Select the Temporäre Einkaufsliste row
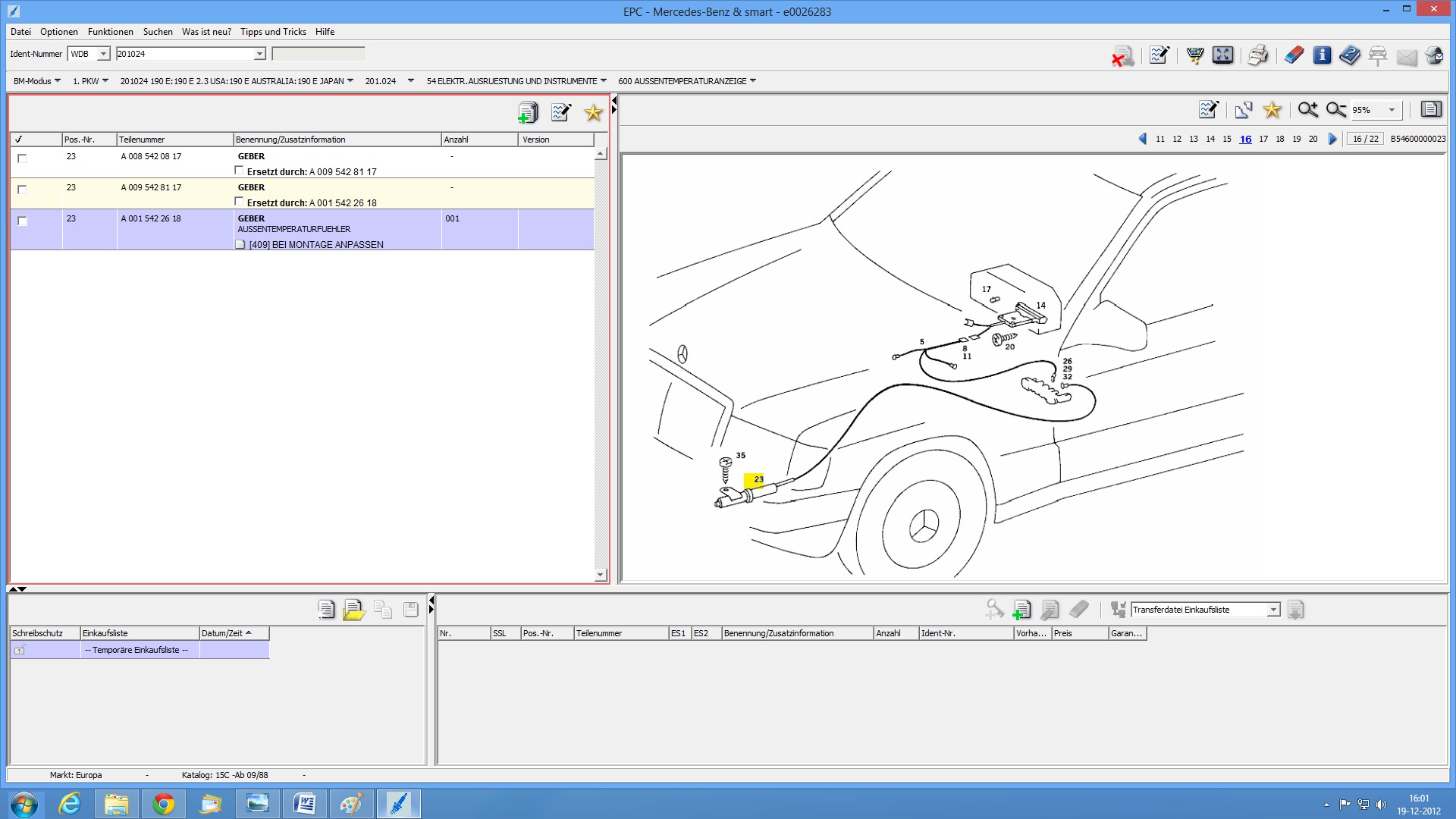 point(140,650)
